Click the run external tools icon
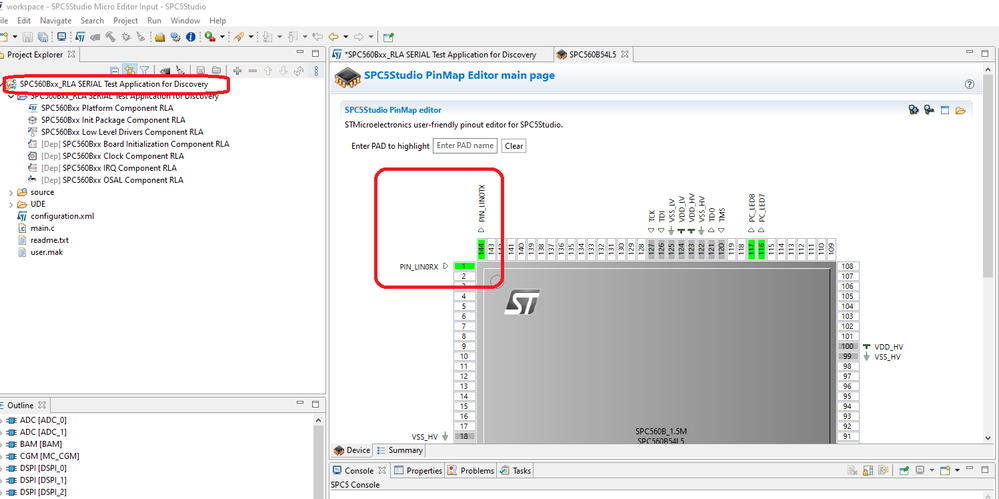The height and width of the screenshot is (499, 999). point(210,37)
